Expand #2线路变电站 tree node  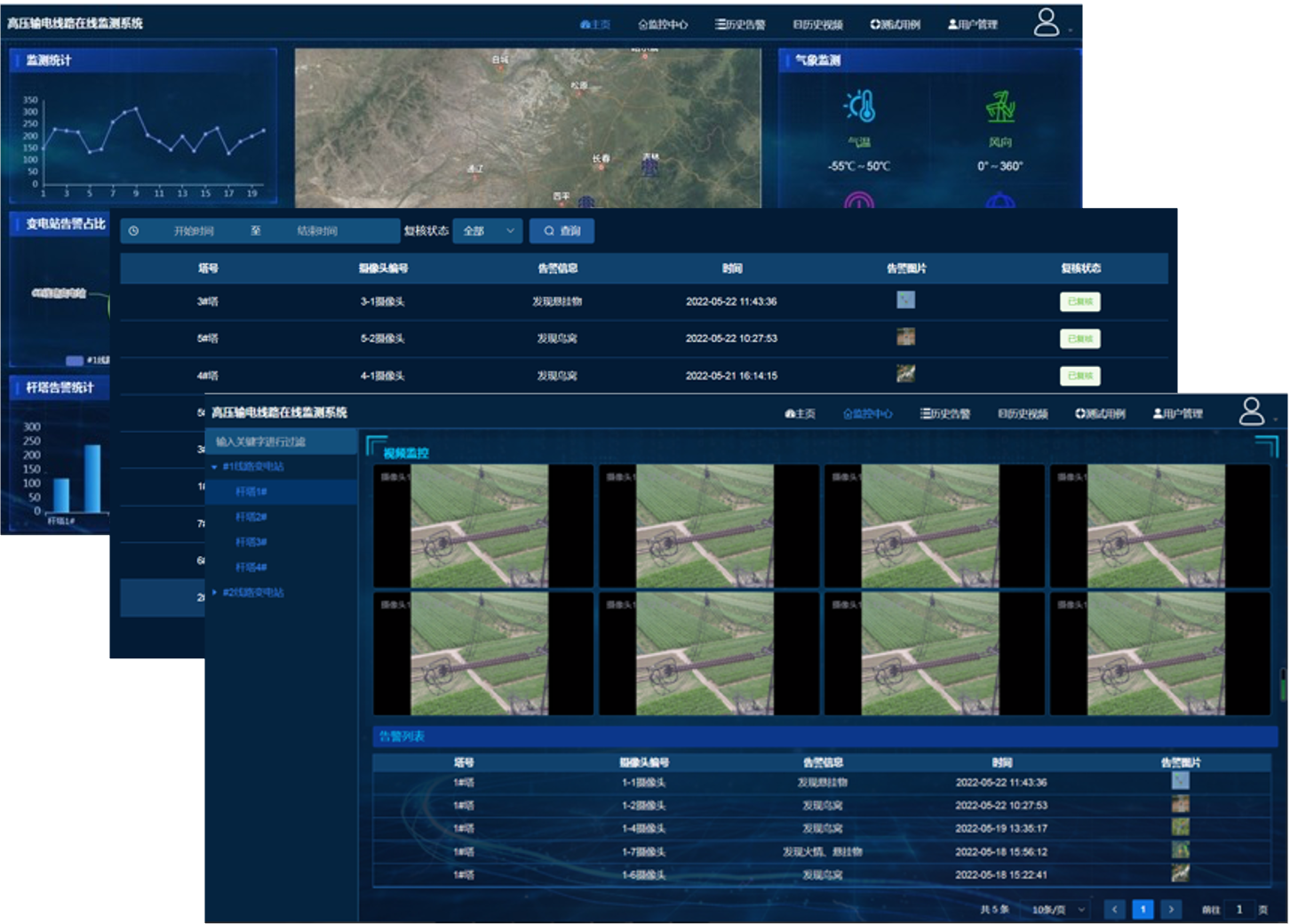tap(214, 593)
